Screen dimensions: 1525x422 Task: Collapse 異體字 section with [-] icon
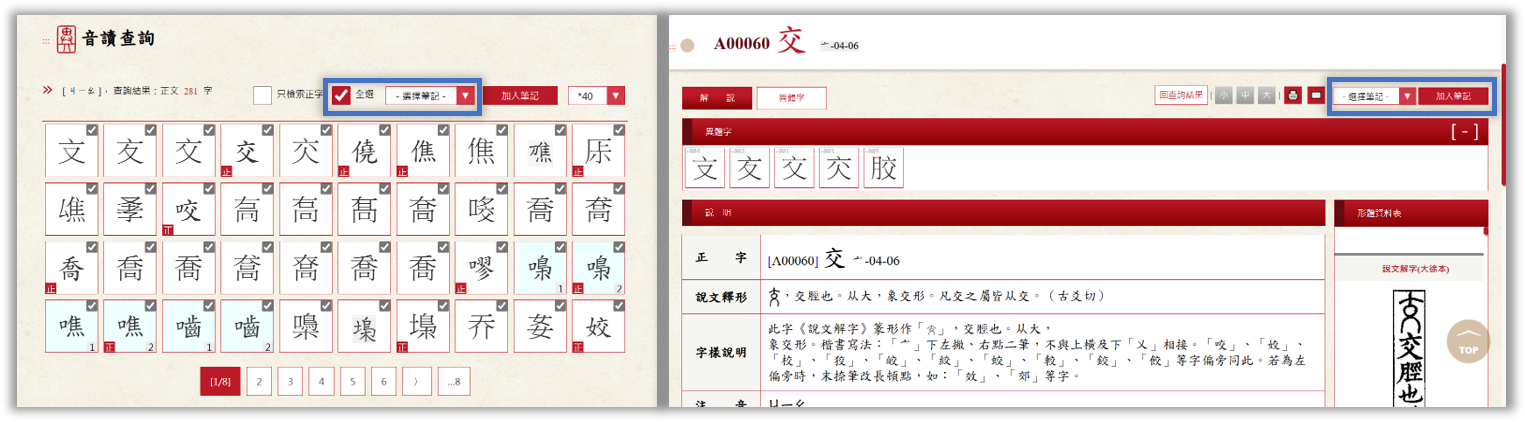1464,131
